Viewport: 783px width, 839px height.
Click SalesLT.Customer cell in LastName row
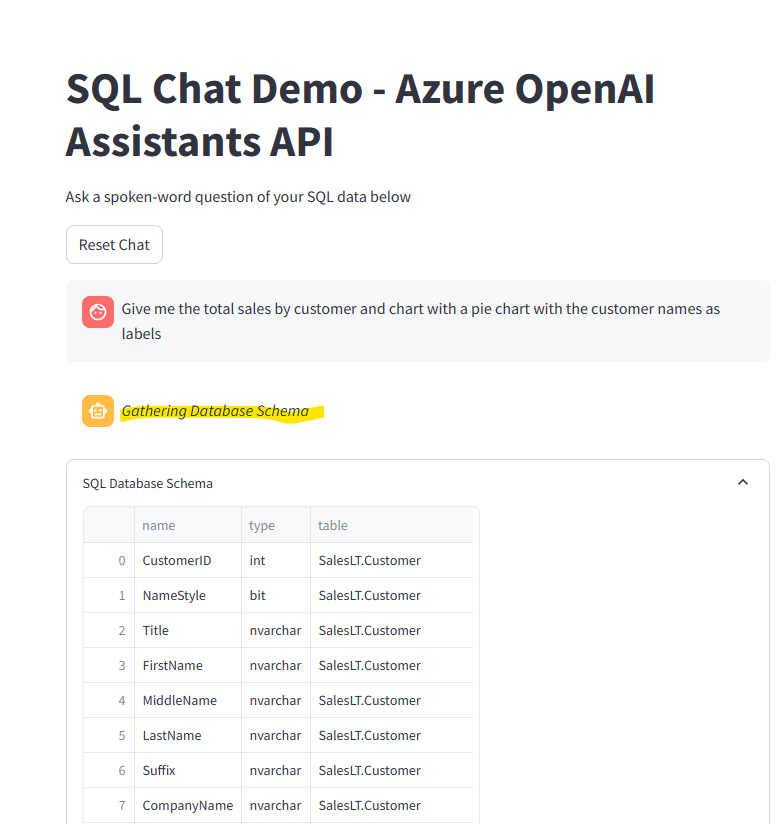(392, 735)
